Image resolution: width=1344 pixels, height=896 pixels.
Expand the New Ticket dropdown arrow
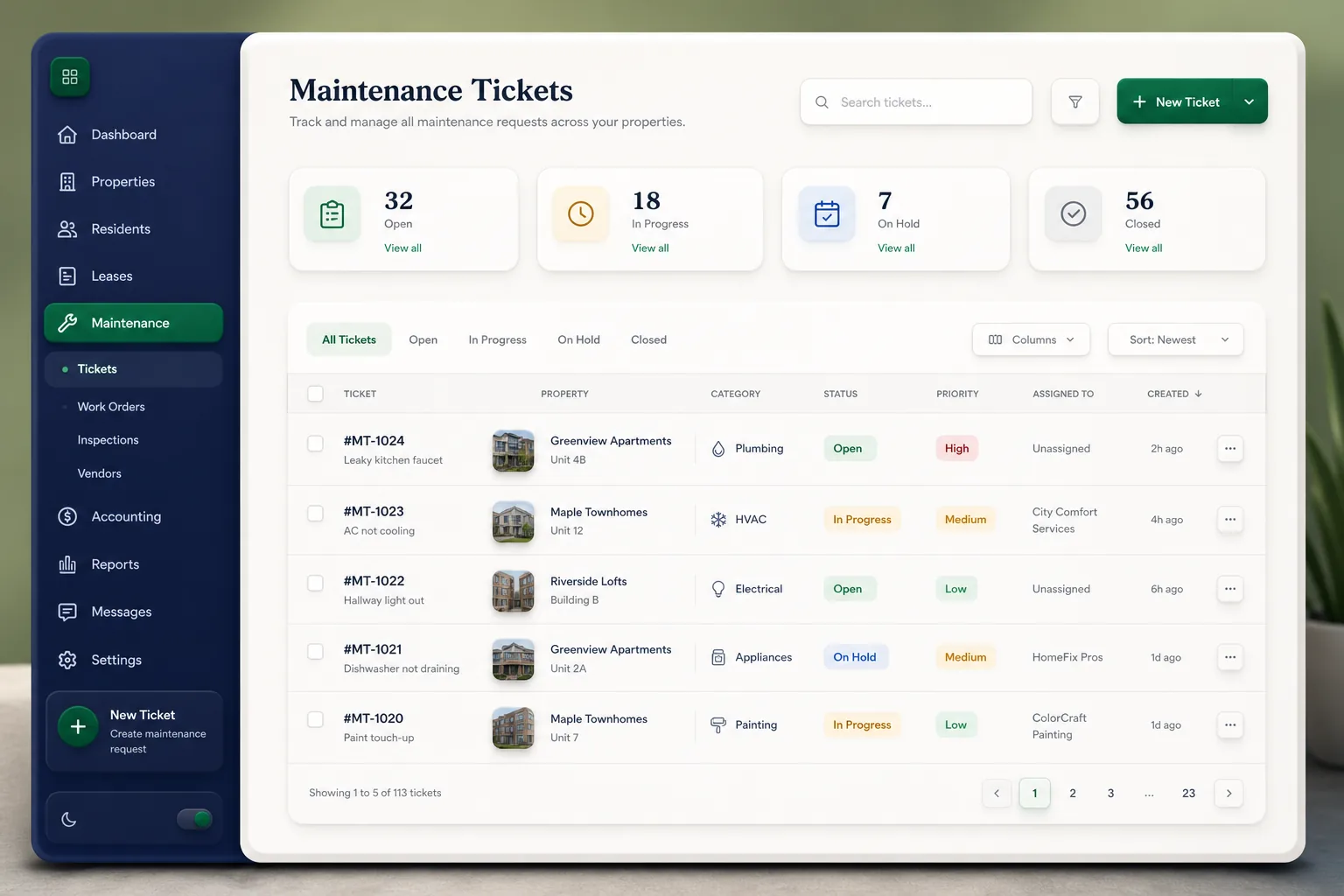pyautogui.click(x=1249, y=102)
